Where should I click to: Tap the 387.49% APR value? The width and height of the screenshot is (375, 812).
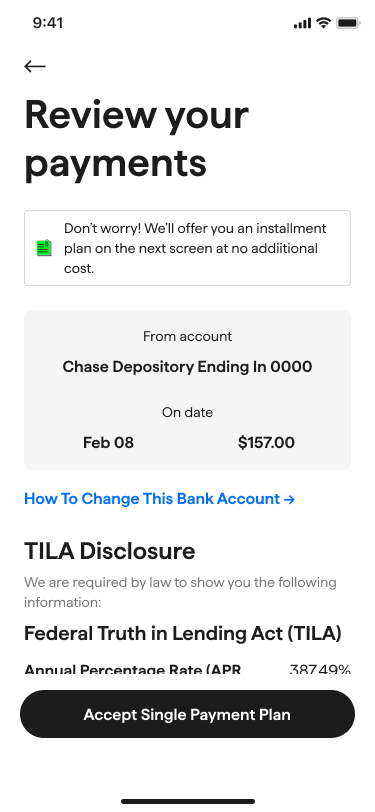point(320,669)
